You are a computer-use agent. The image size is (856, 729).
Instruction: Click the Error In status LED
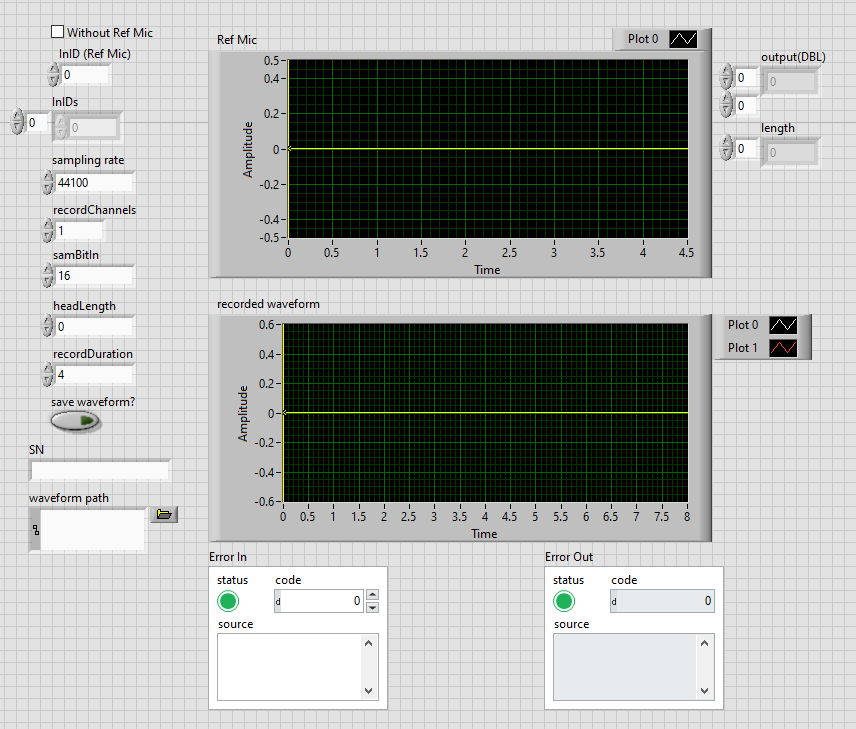click(x=228, y=601)
